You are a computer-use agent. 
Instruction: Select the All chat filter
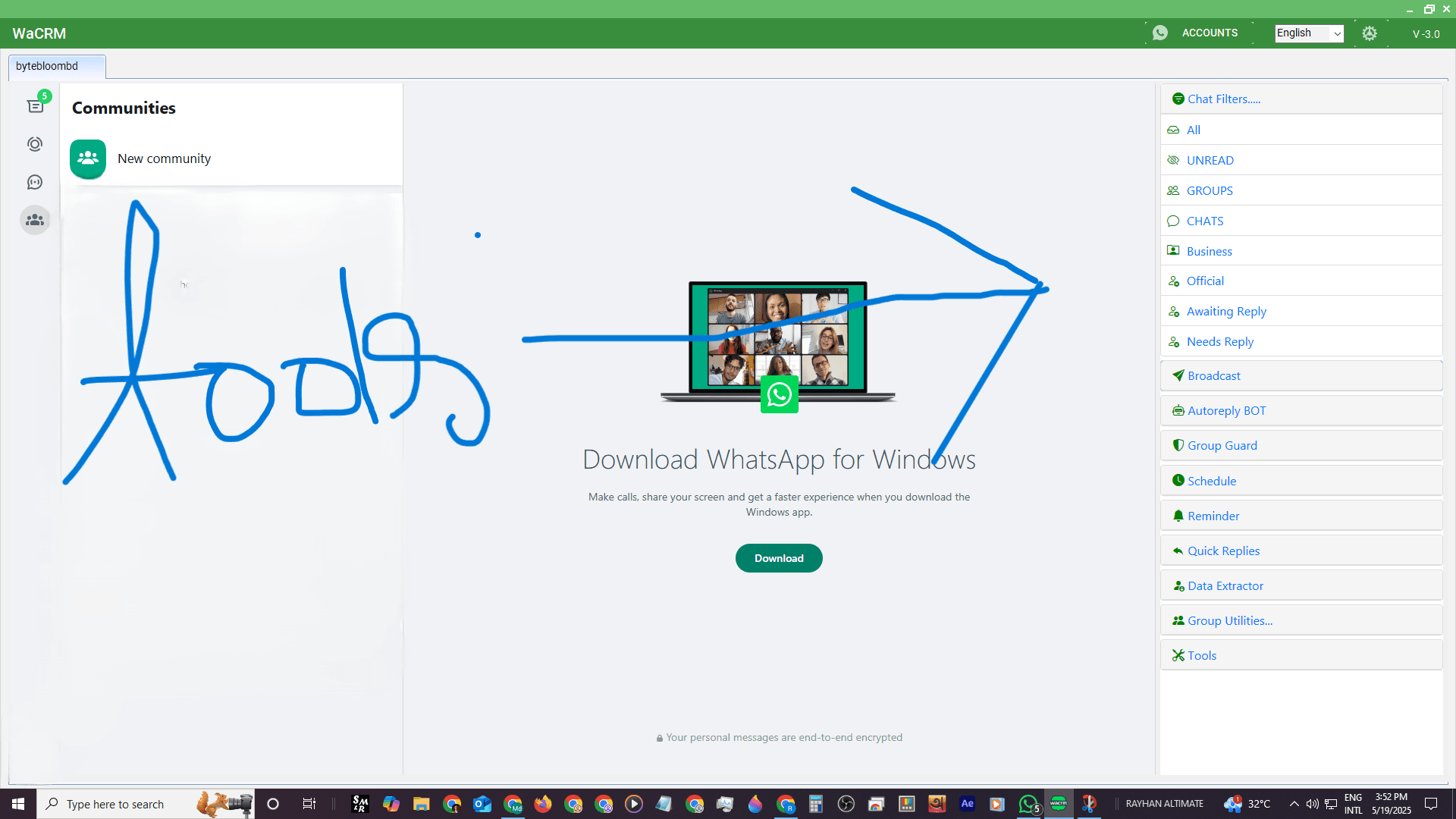tap(1301, 130)
